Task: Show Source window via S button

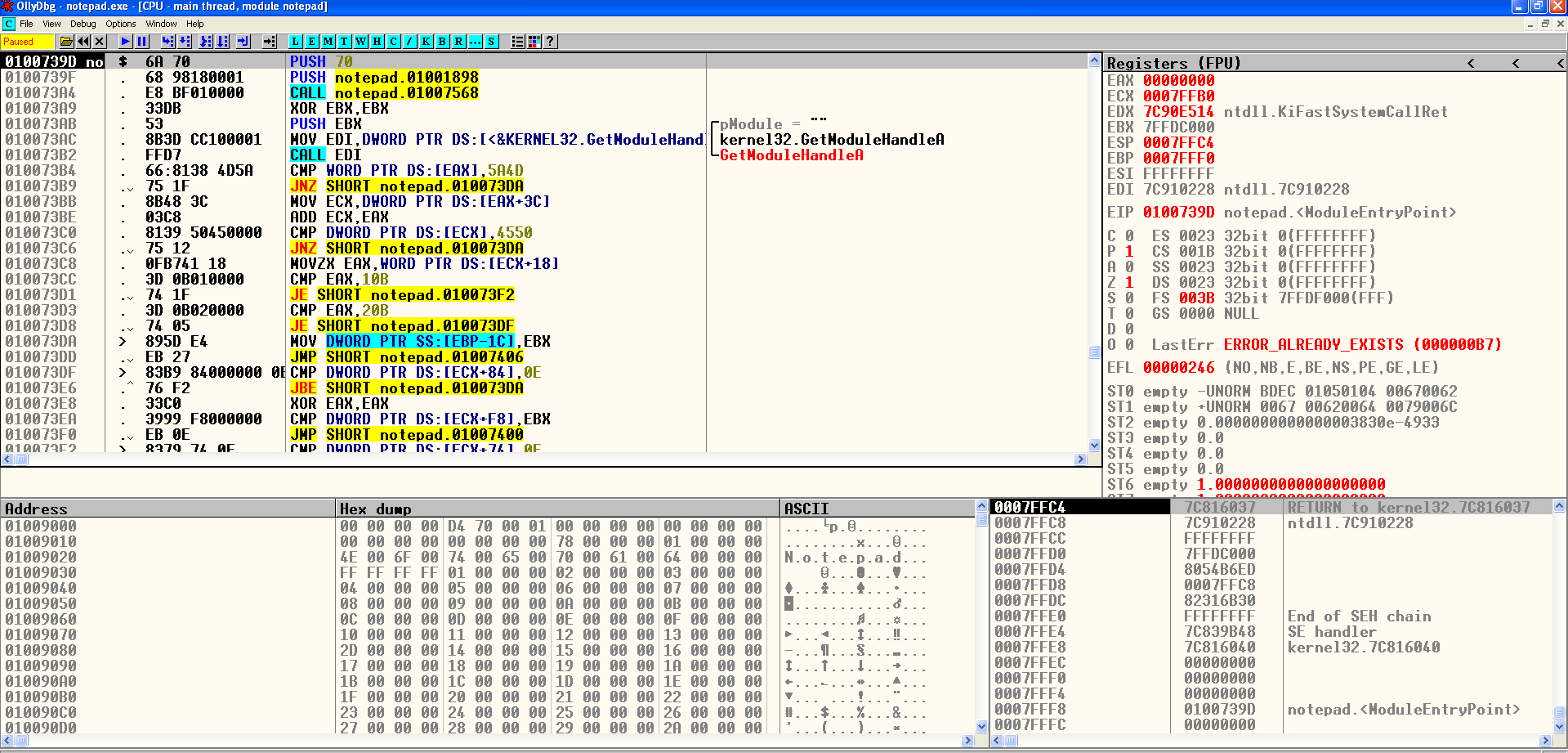Action: pos(491,41)
